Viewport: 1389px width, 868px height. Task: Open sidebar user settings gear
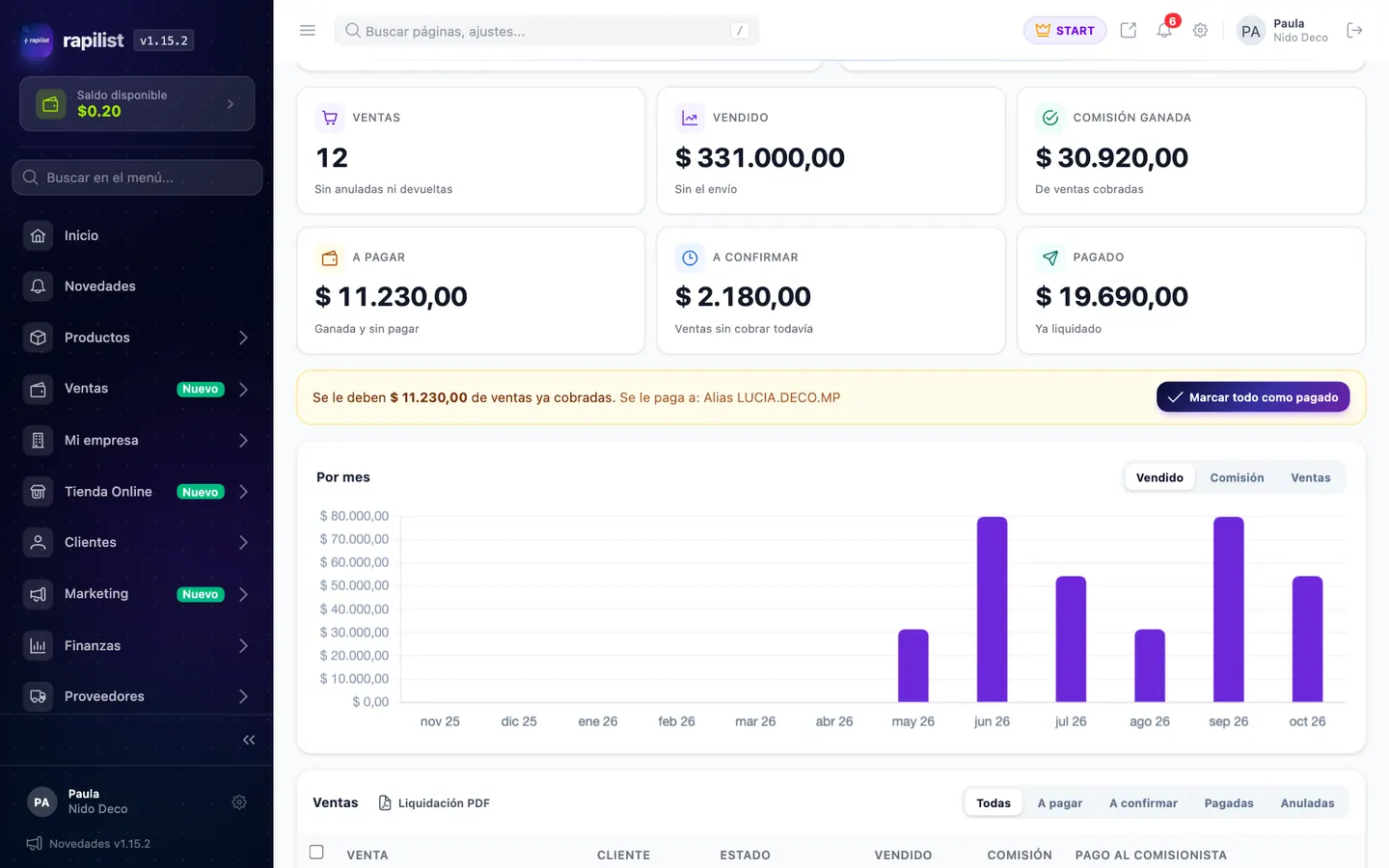pyautogui.click(x=239, y=801)
